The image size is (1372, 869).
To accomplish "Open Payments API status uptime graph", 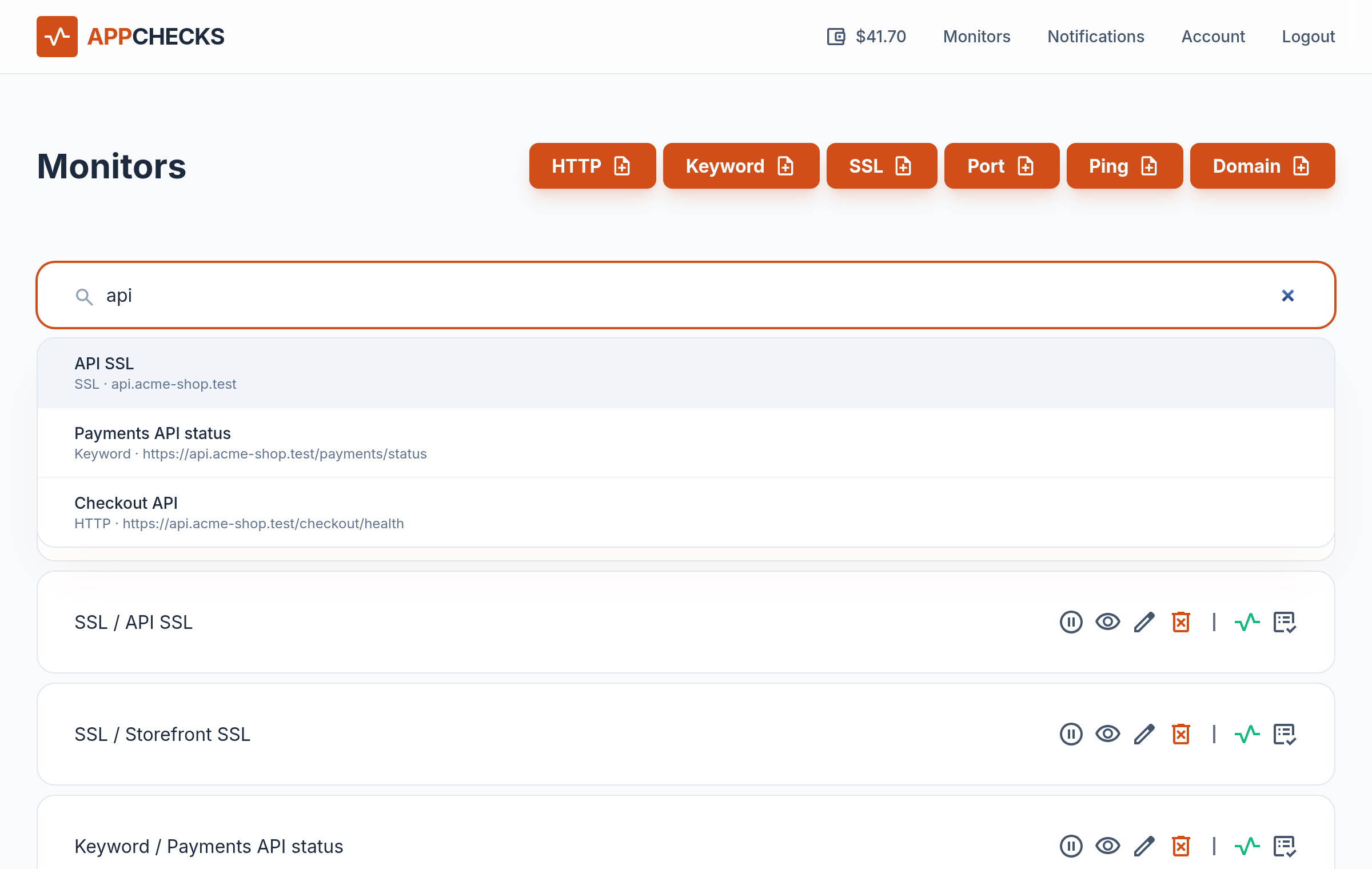I will pyautogui.click(x=1247, y=846).
